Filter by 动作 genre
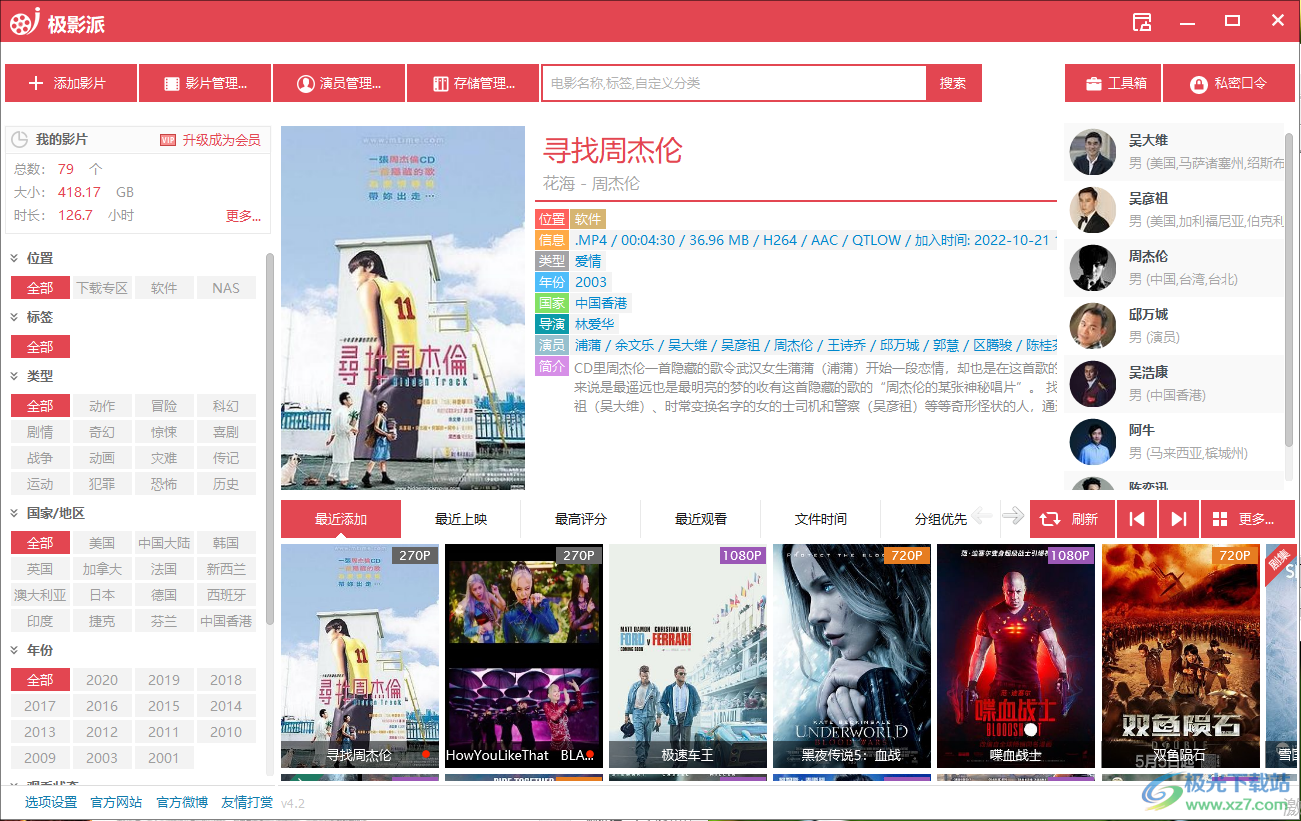The image size is (1301, 821). pos(102,406)
